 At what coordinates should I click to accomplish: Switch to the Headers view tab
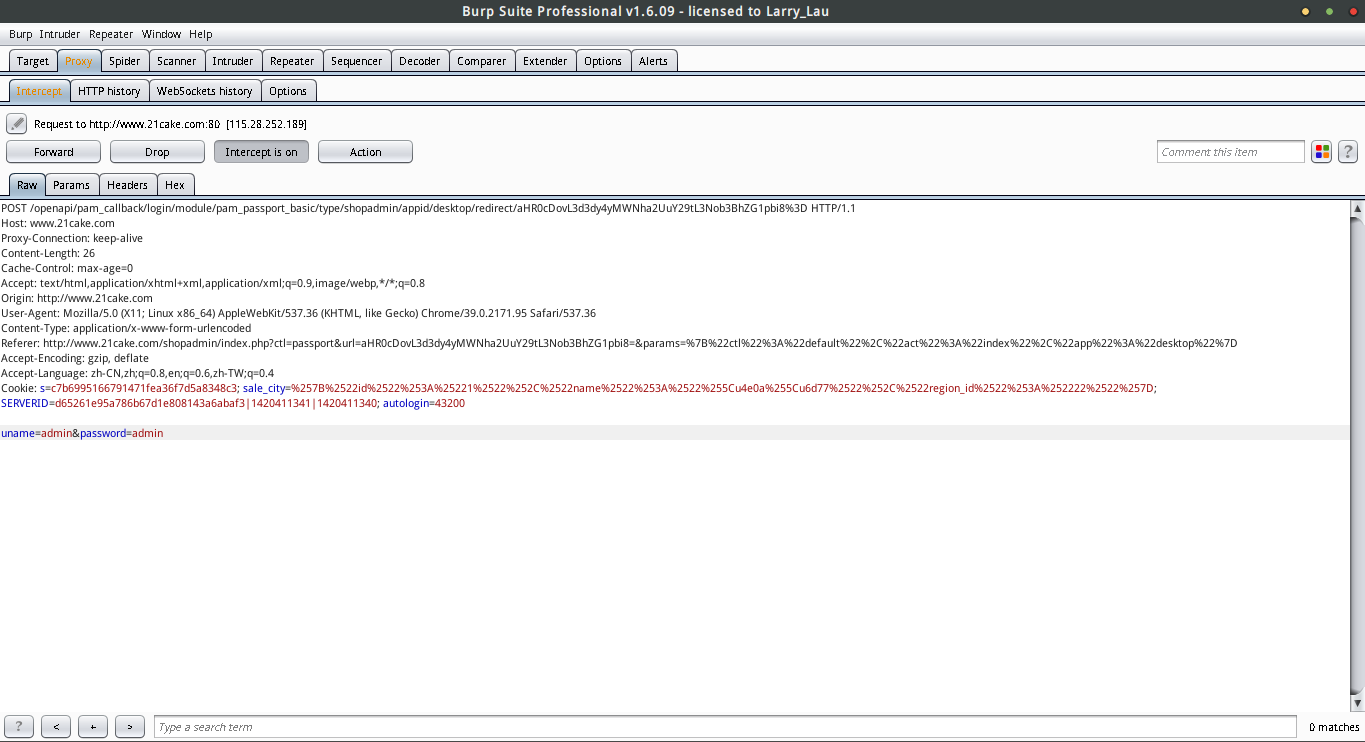[128, 185]
